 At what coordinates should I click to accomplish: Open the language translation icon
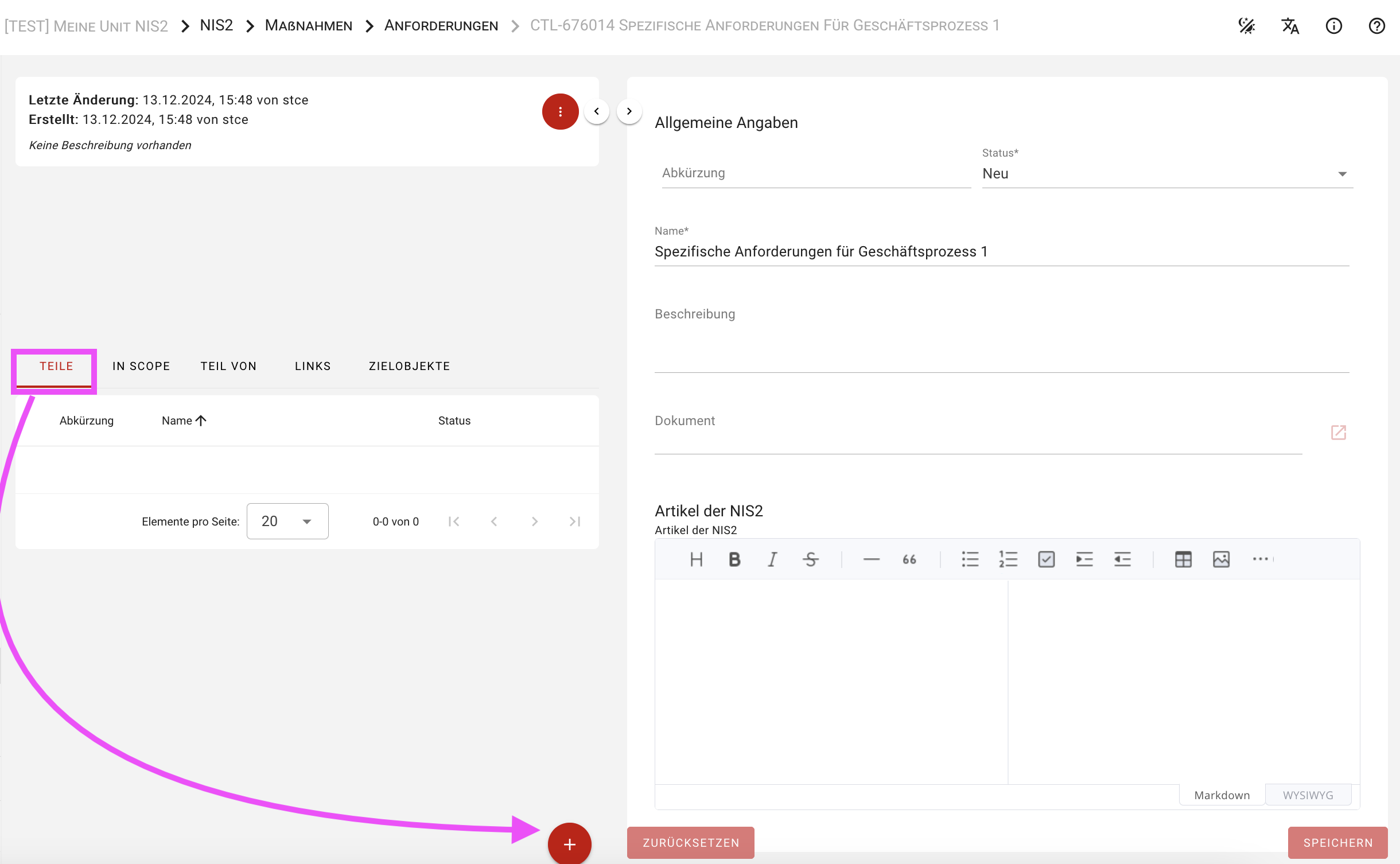tap(1290, 26)
